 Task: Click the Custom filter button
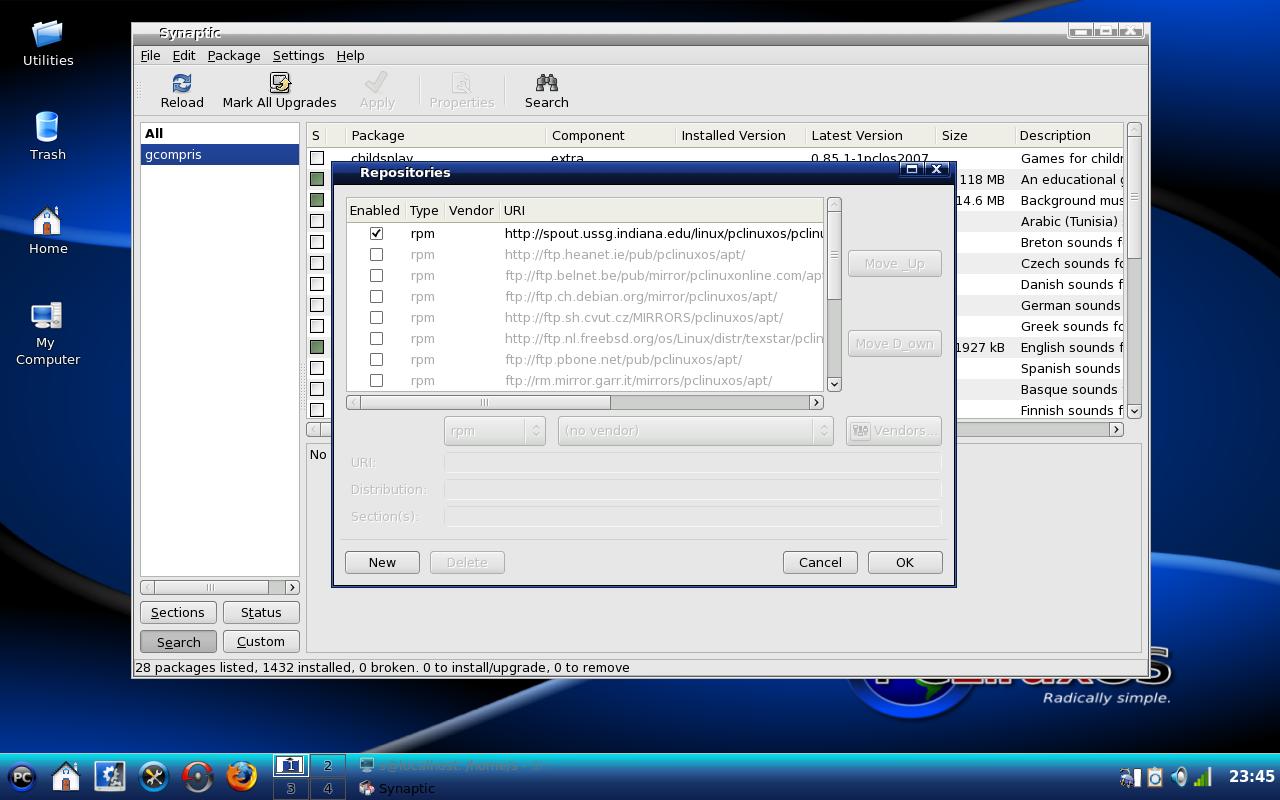261,641
